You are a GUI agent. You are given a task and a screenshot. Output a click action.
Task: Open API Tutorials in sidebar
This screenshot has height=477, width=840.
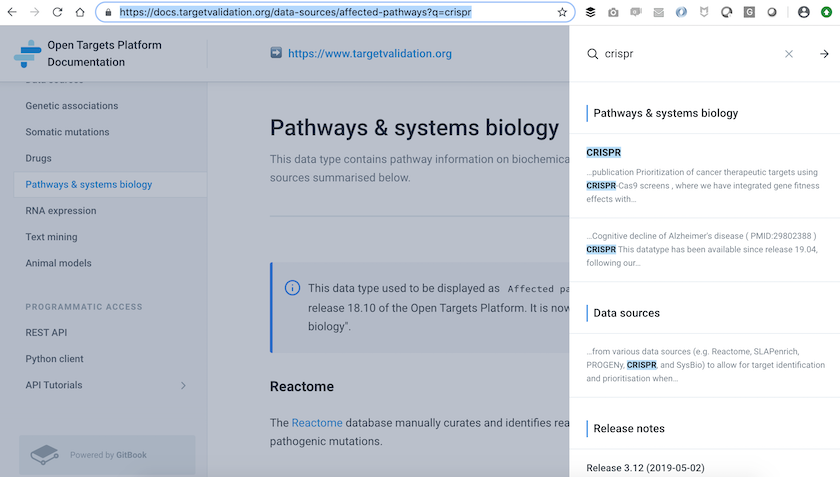54,385
